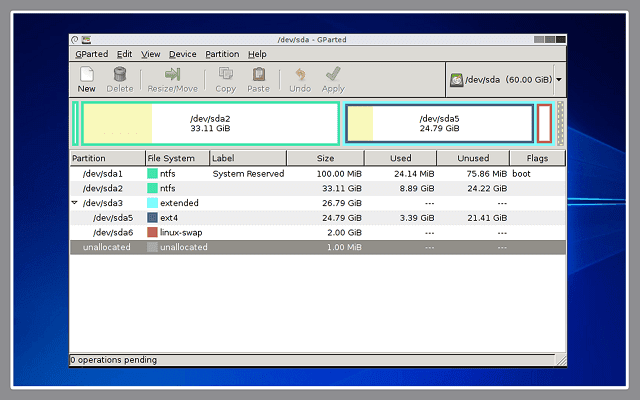Click the Apply checkmark toolbar icon
The image size is (640, 400).
pyautogui.click(x=333, y=74)
